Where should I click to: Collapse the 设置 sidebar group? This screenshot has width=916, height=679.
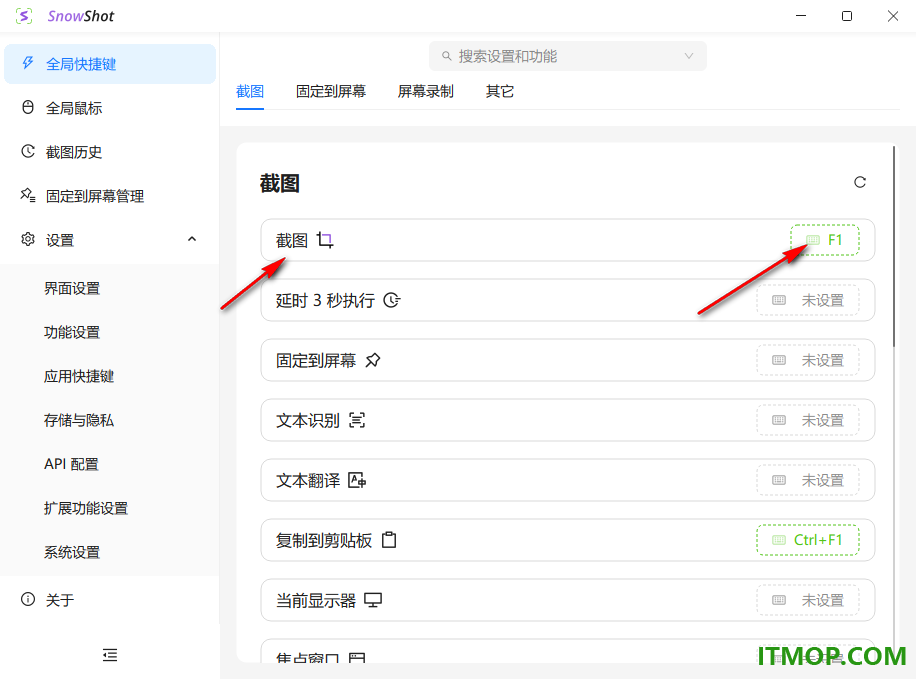click(x=192, y=240)
